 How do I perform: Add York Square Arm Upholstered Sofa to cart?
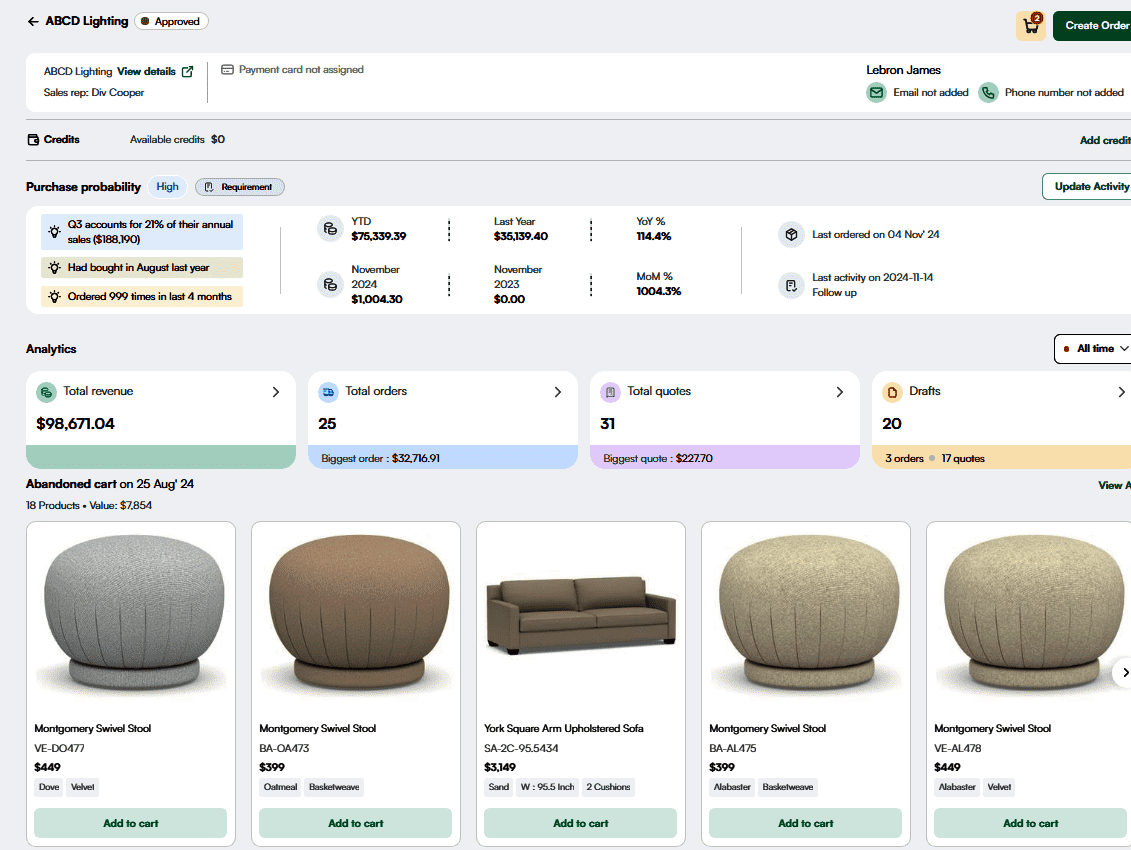(580, 823)
